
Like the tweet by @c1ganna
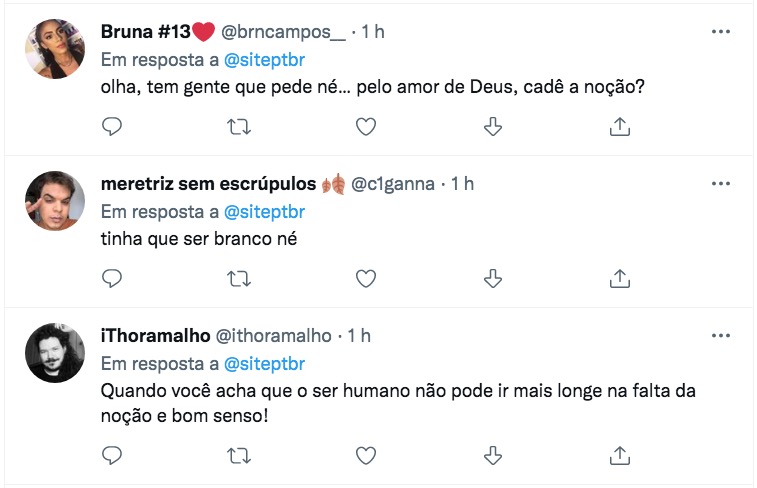[x=366, y=277]
